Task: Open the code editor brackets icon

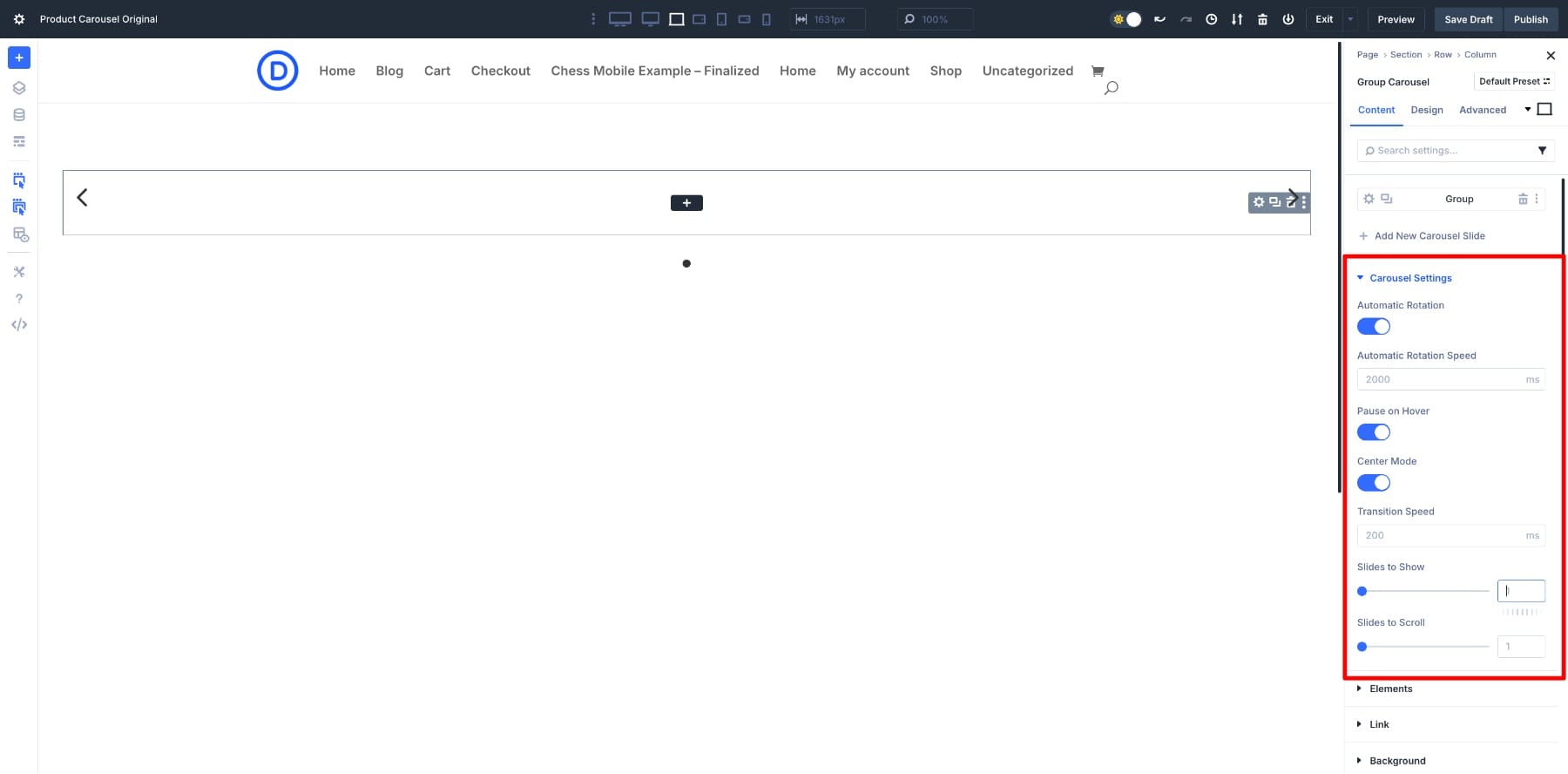Action: [19, 325]
